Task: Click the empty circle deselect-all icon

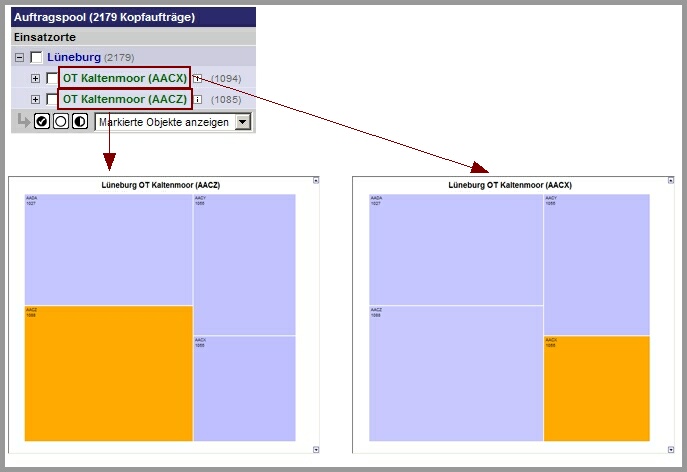Action: (61, 122)
